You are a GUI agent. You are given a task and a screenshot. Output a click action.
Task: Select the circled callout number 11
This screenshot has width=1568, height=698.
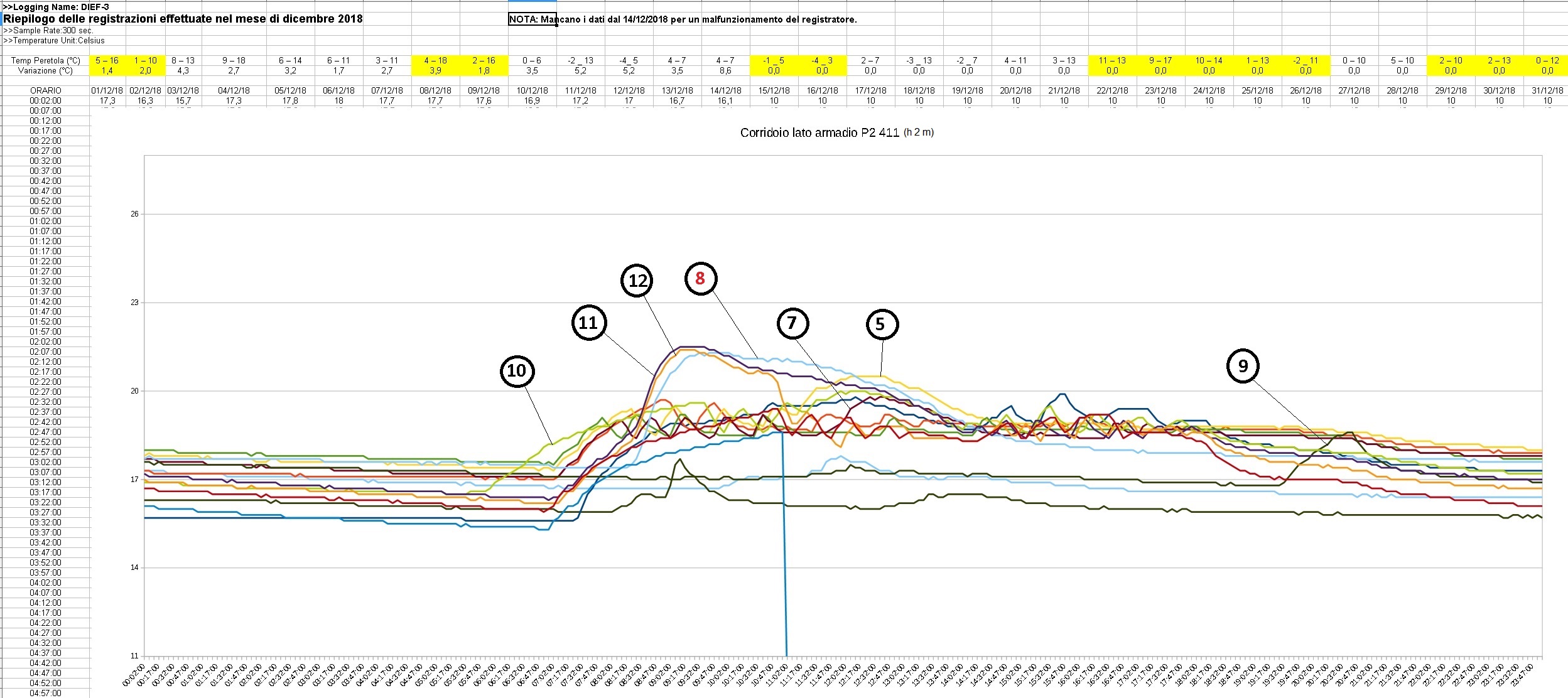(x=588, y=323)
